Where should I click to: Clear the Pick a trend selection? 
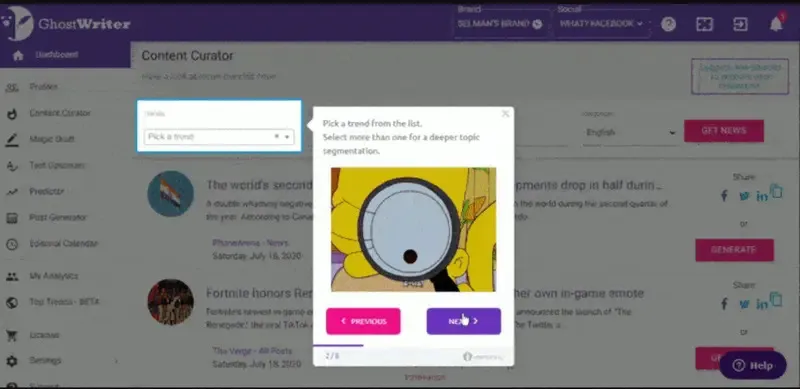(277, 136)
